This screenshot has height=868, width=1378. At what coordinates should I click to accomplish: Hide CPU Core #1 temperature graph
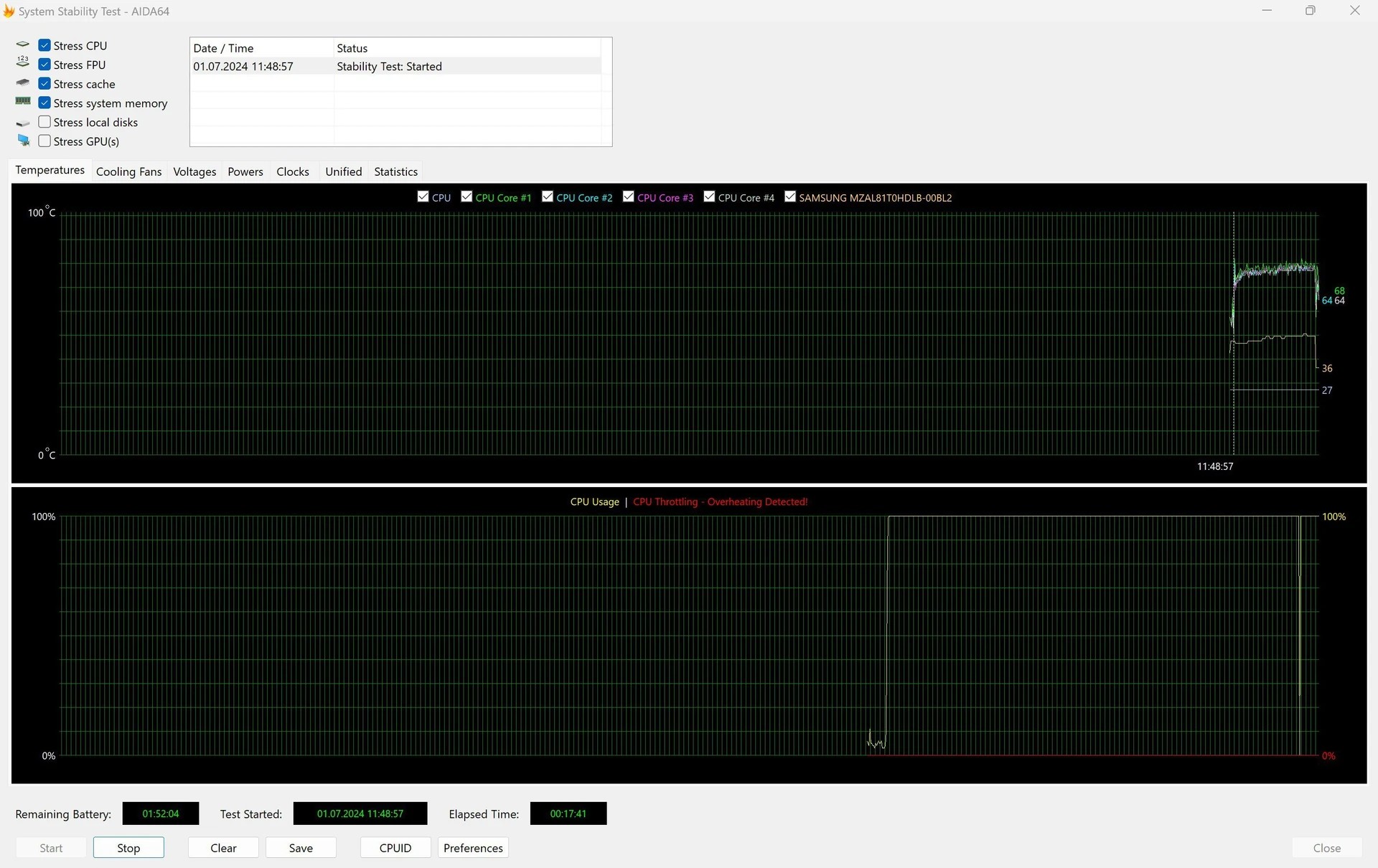click(467, 197)
